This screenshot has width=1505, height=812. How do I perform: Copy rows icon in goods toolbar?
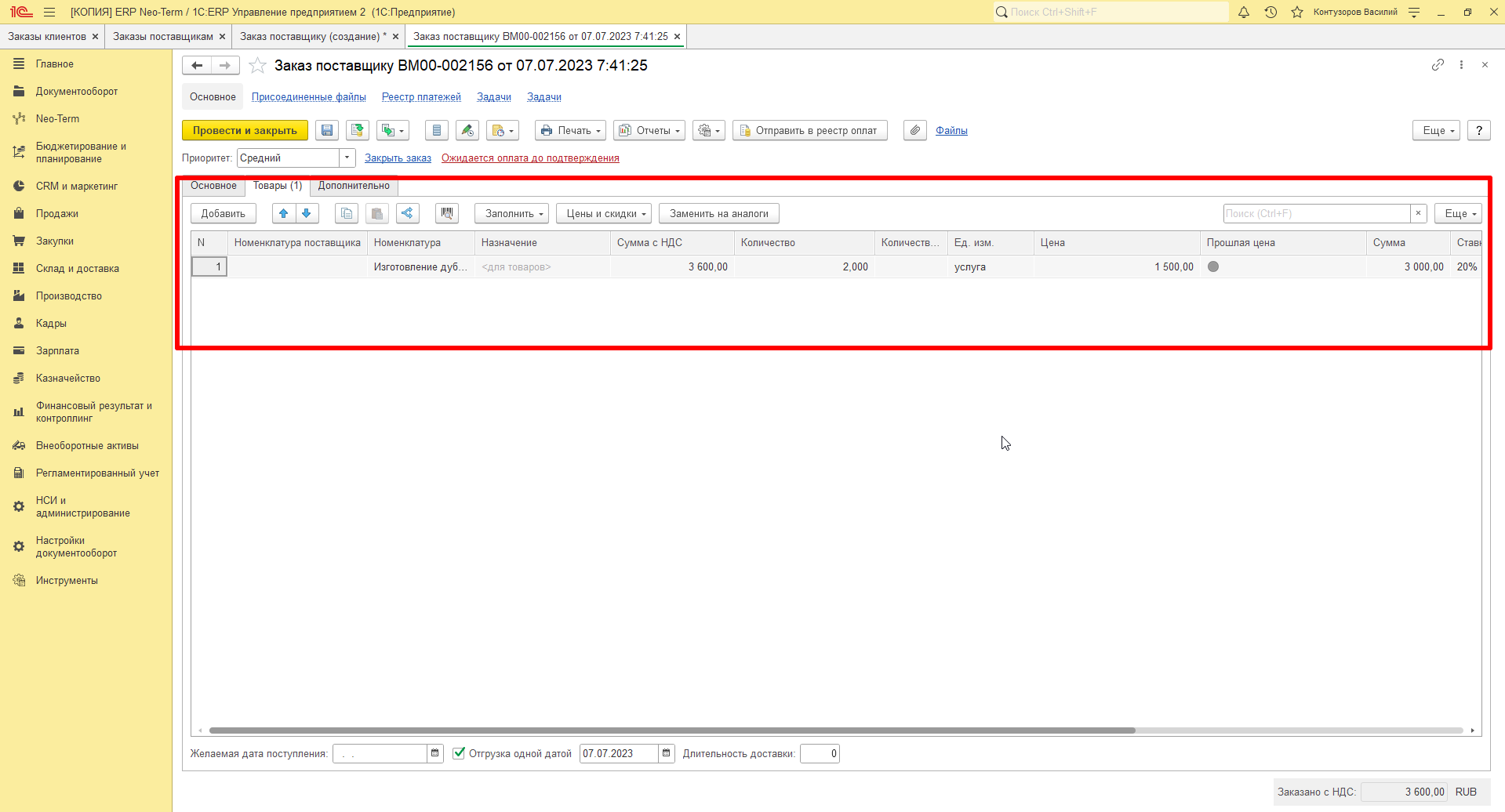pos(347,213)
